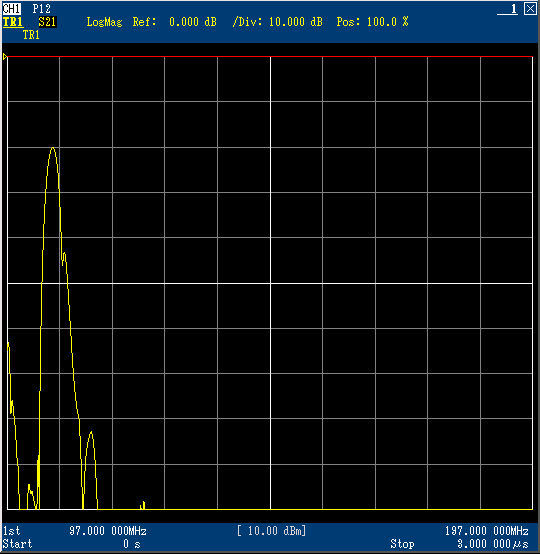Click the 0 s start time value

click(132, 544)
